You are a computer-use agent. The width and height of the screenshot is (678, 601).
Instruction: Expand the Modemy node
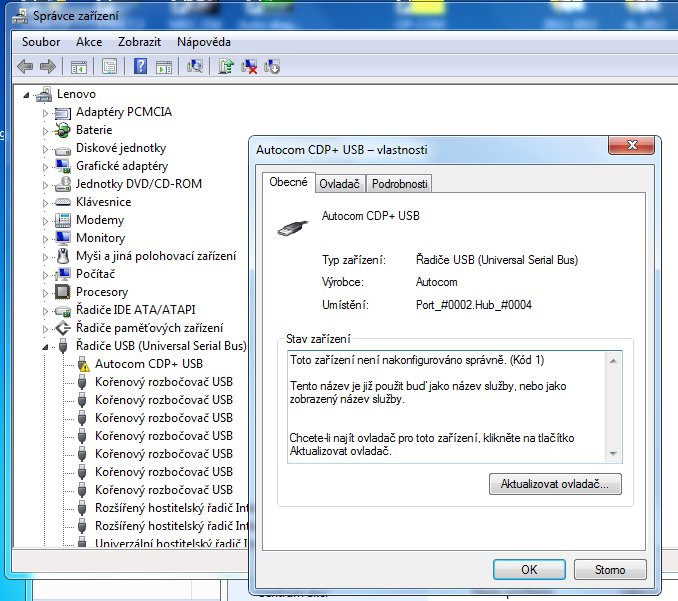click(45, 221)
